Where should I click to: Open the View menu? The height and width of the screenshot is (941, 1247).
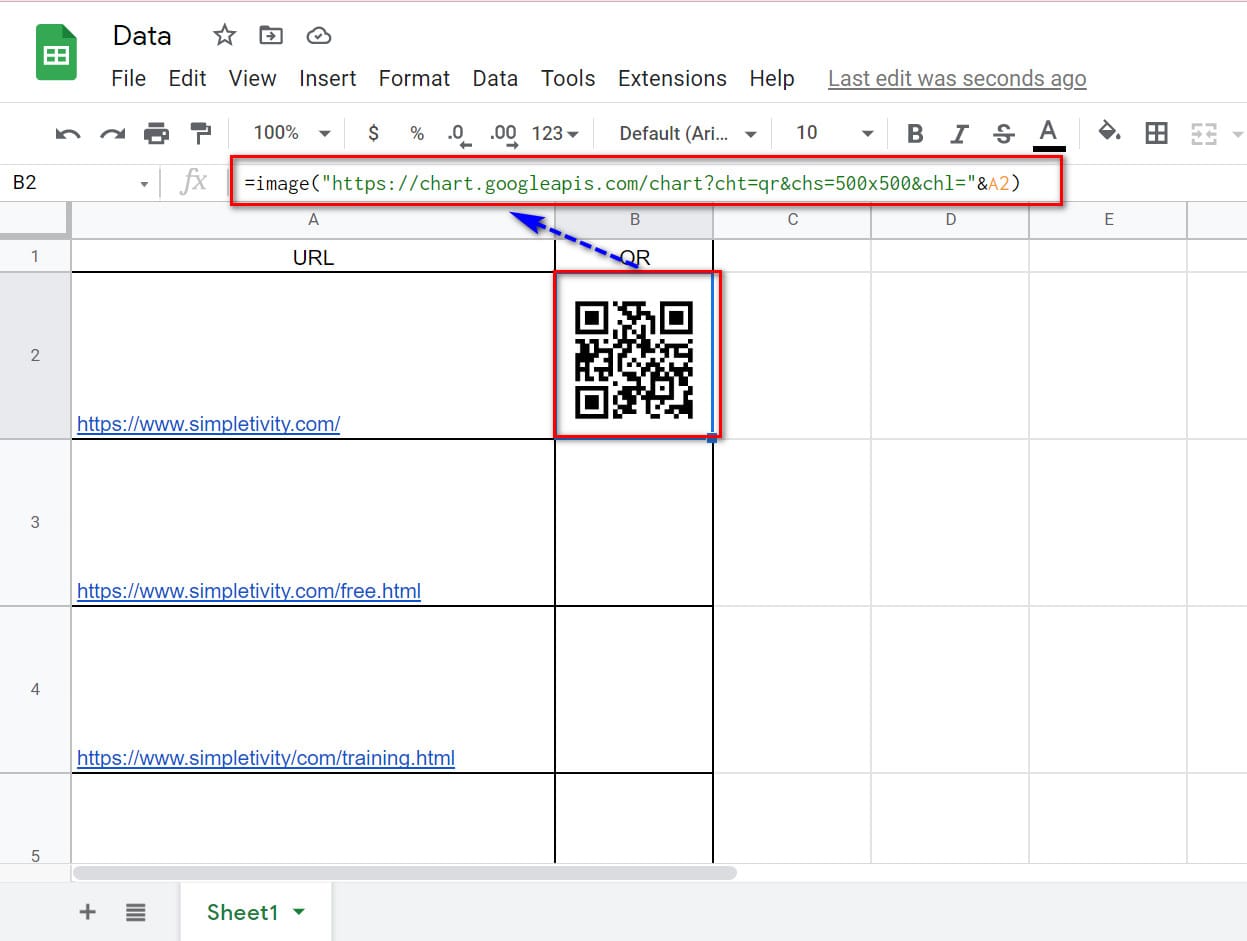tap(252, 78)
